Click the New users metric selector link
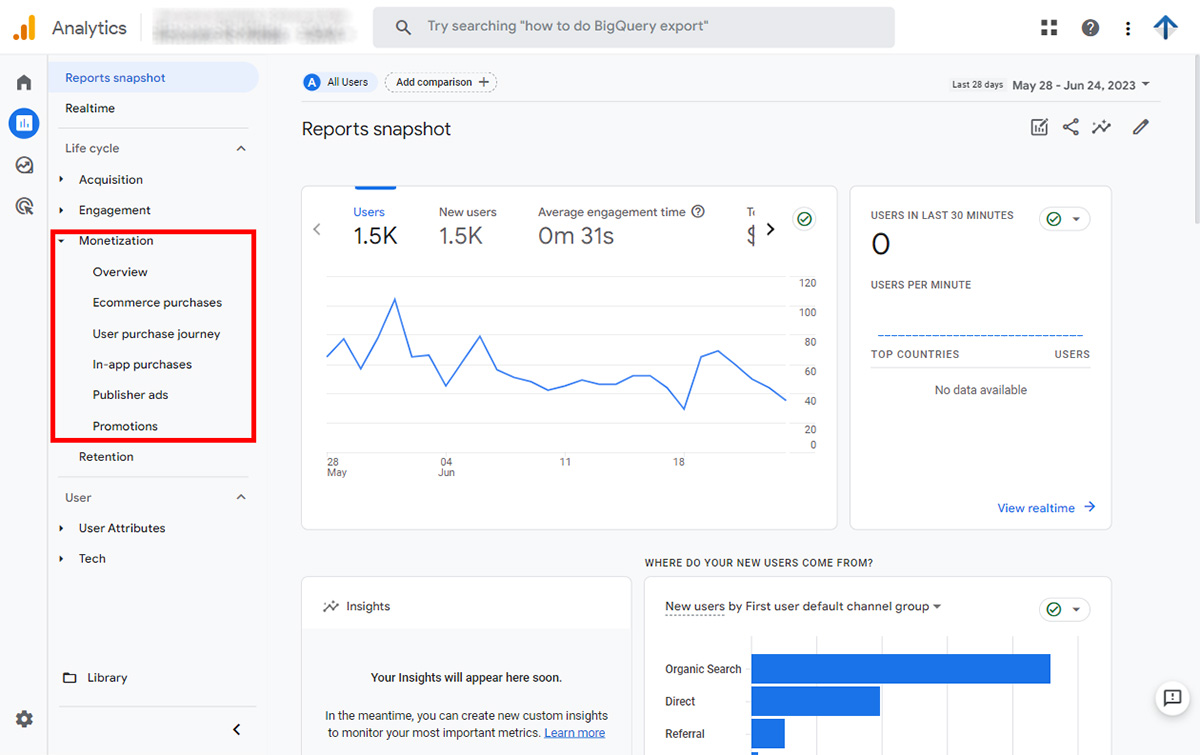 pos(695,606)
